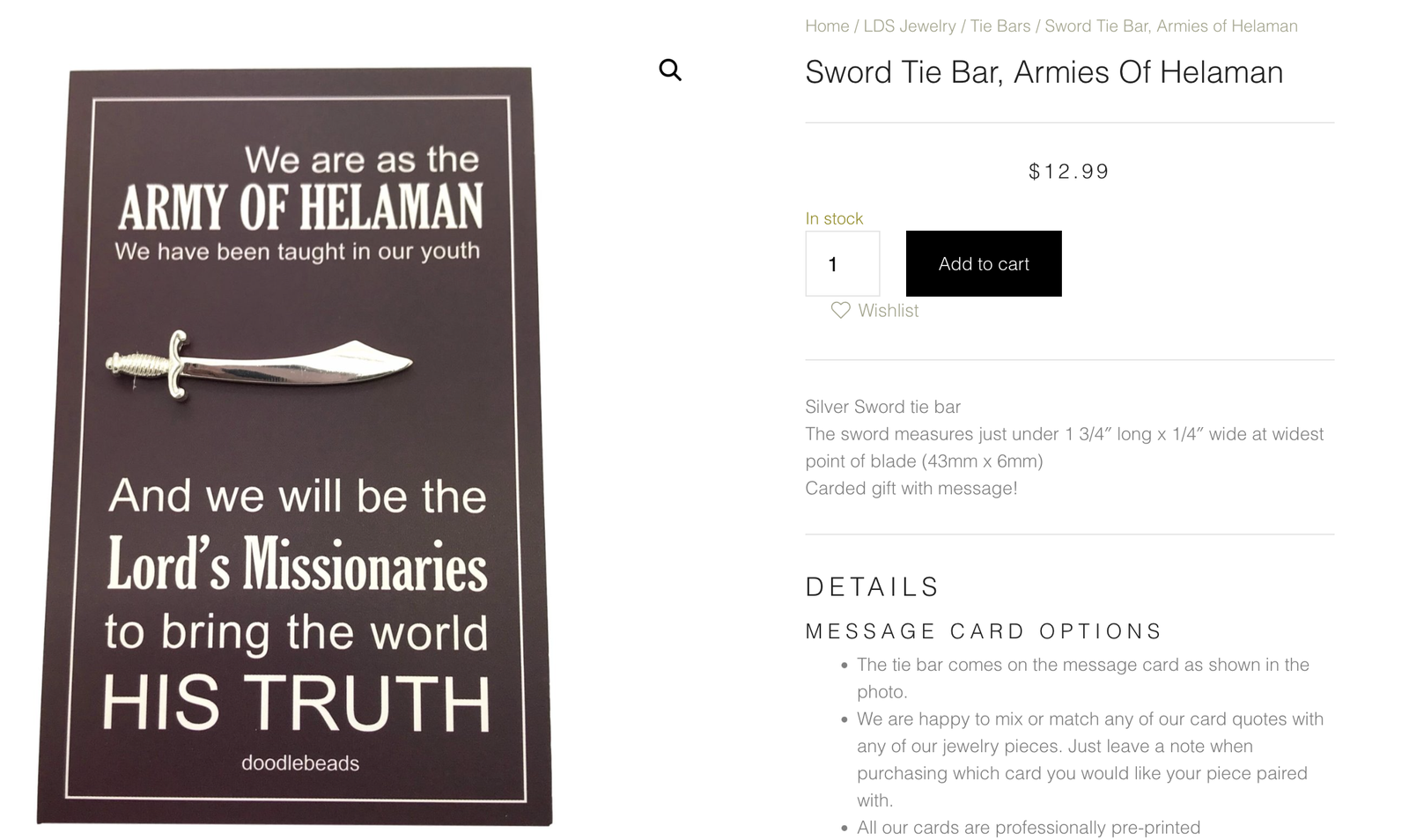Click the product title Sword Tie Bar heading
Viewport: 1409px width, 840px height.
1044,72
